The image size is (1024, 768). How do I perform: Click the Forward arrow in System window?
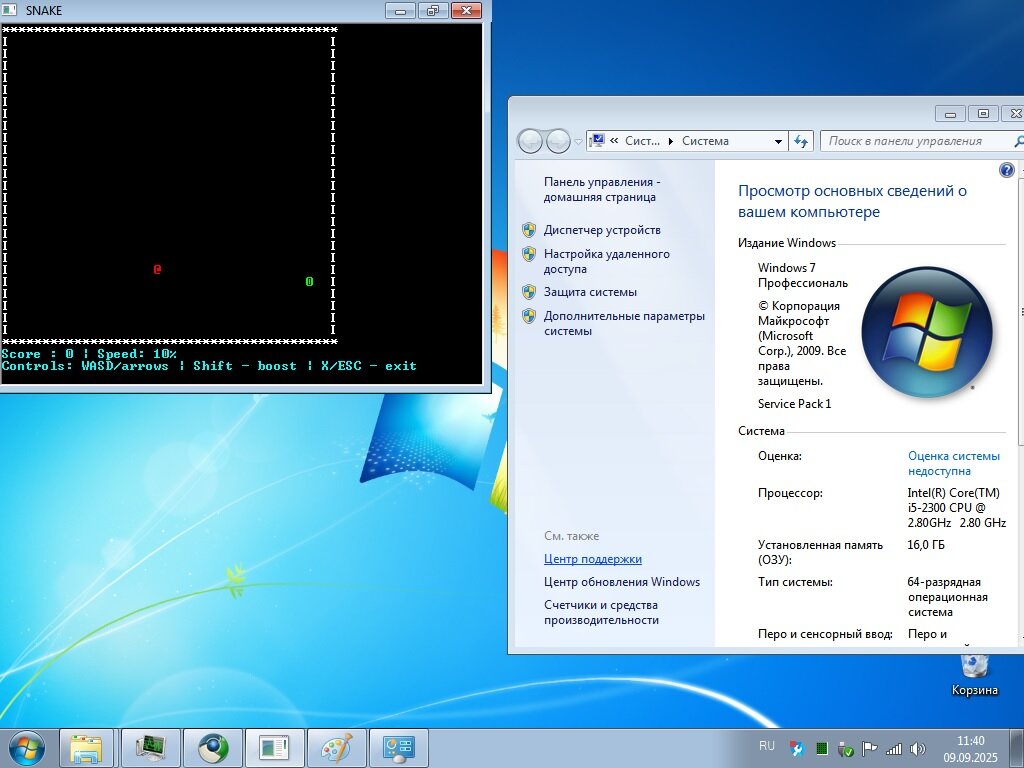[558, 141]
